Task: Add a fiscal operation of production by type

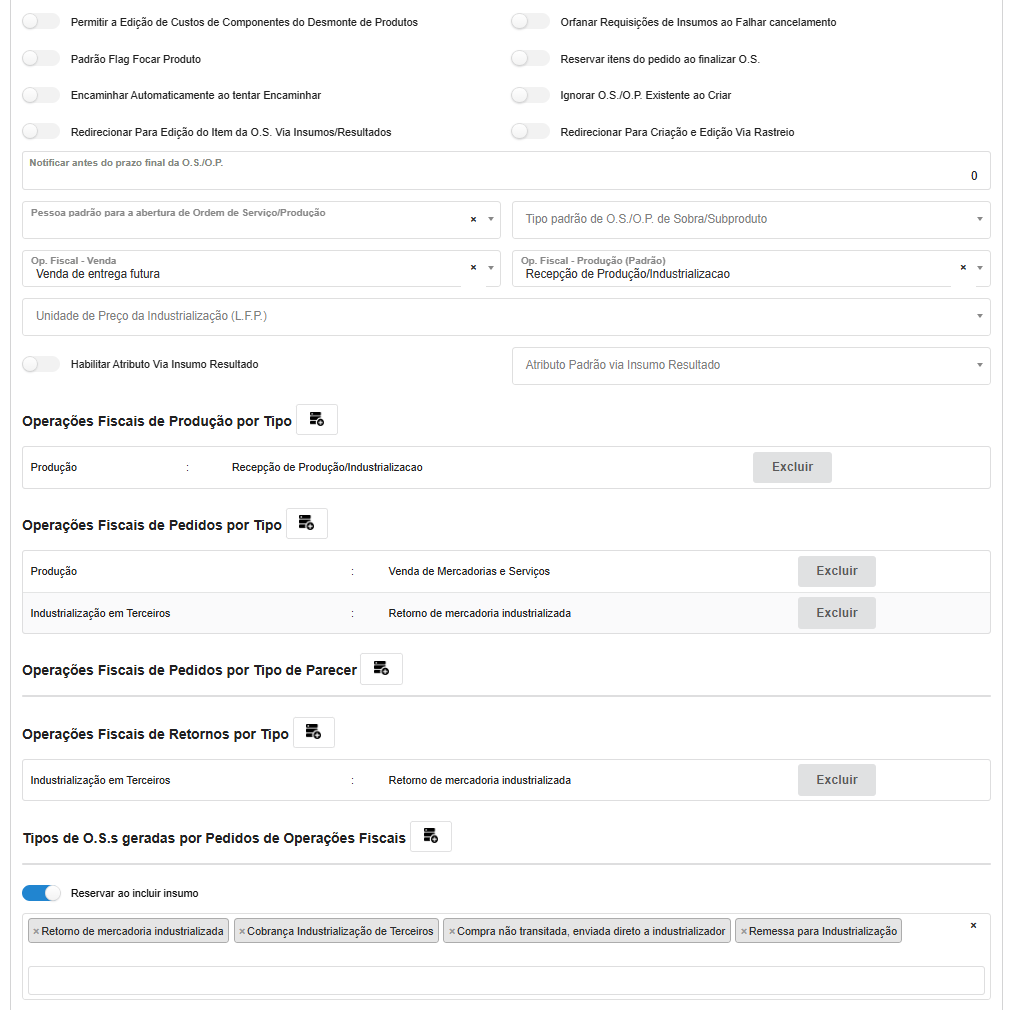Action: point(317,420)
